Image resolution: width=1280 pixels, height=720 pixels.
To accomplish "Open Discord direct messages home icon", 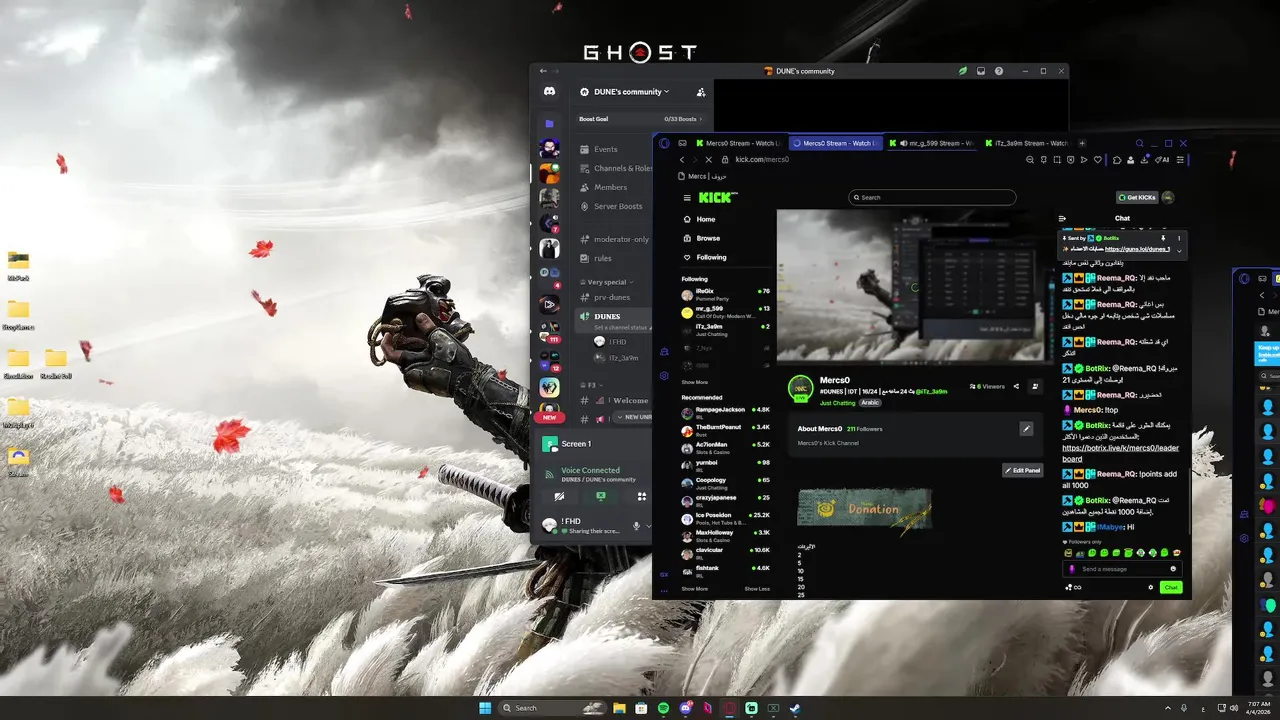I will (549, 92).
